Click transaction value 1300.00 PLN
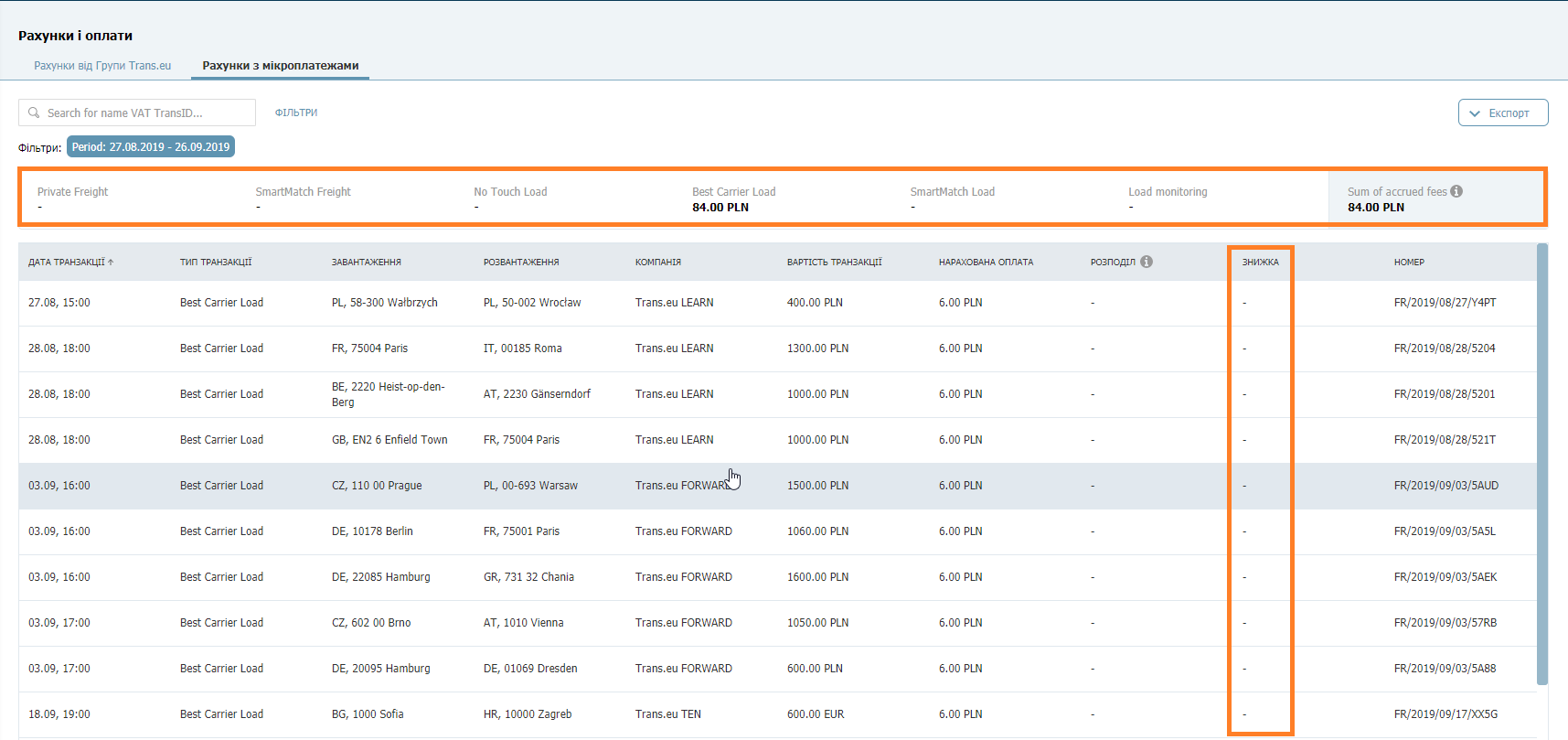Image resolution: width=1568 pixels, height=740 pixels. point(817,349)
